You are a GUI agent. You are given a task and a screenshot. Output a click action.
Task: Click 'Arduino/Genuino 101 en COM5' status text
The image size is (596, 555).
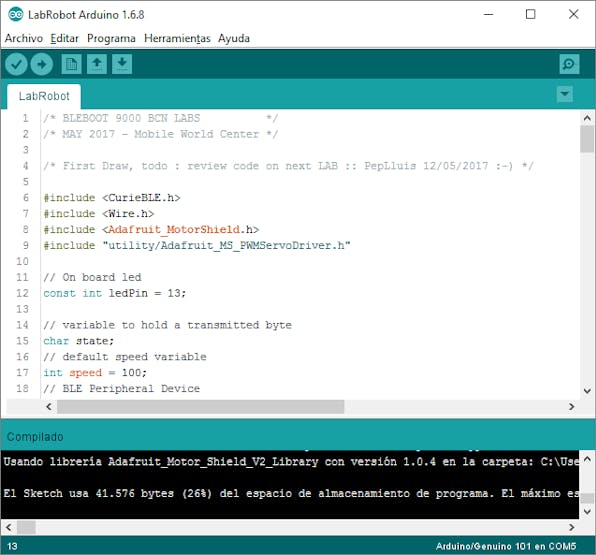pos(506,546)
